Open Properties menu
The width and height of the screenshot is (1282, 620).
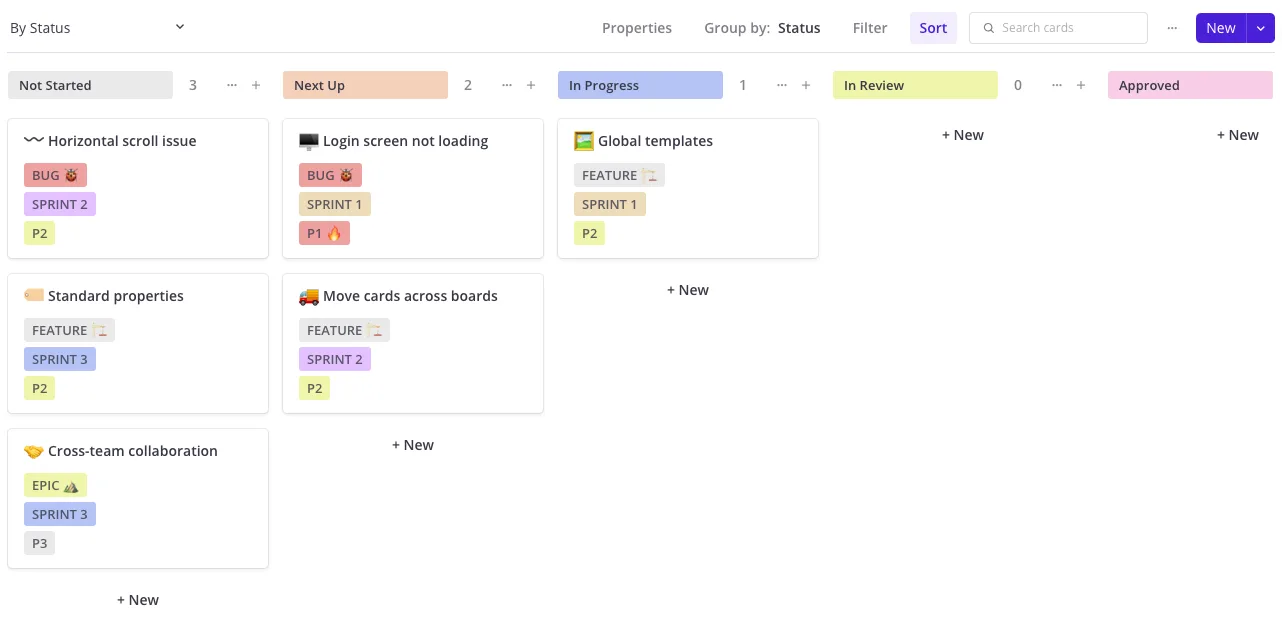coord(637,28)
